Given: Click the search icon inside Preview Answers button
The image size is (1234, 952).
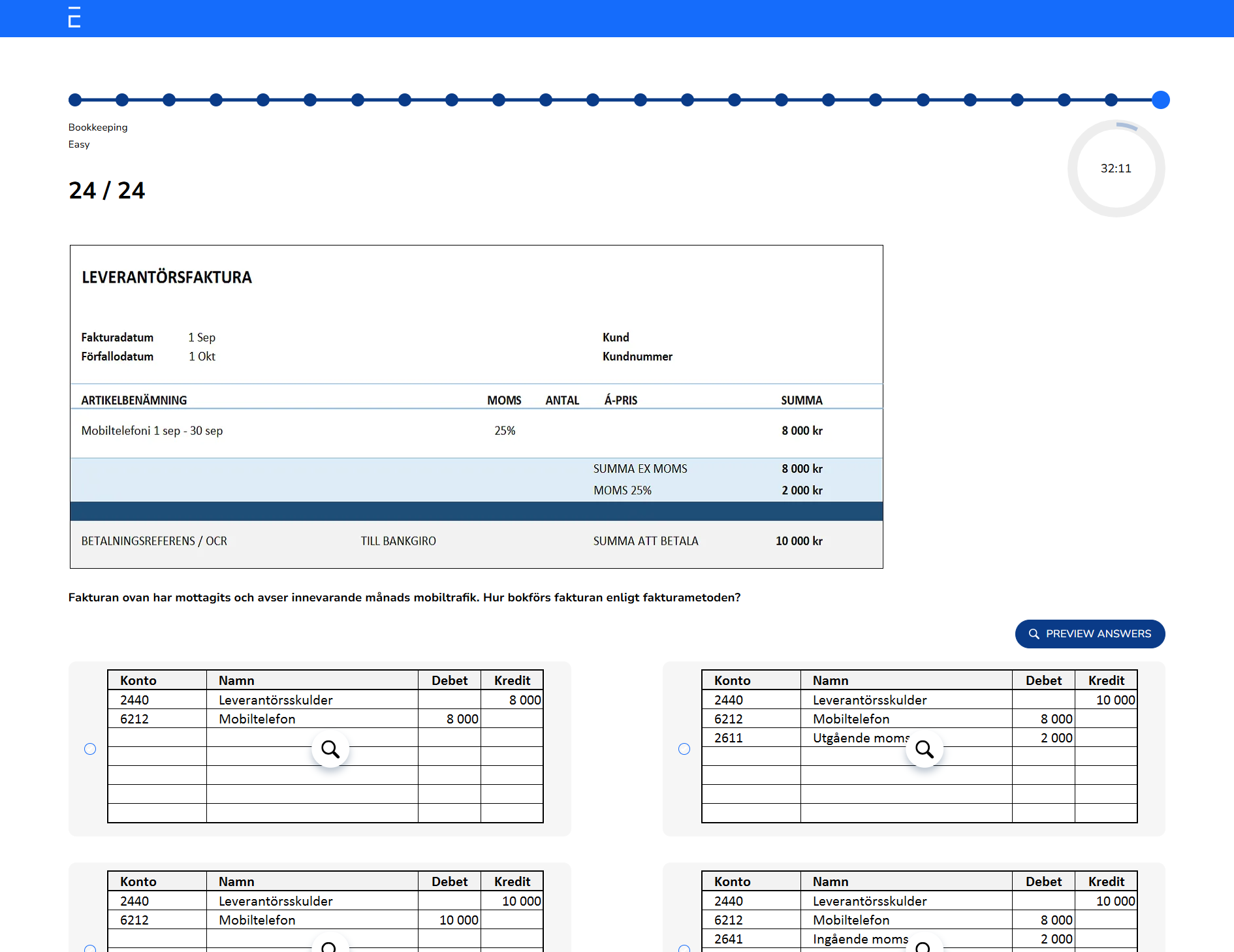Looking at the screenshot, I should (x=1034, y=634).
